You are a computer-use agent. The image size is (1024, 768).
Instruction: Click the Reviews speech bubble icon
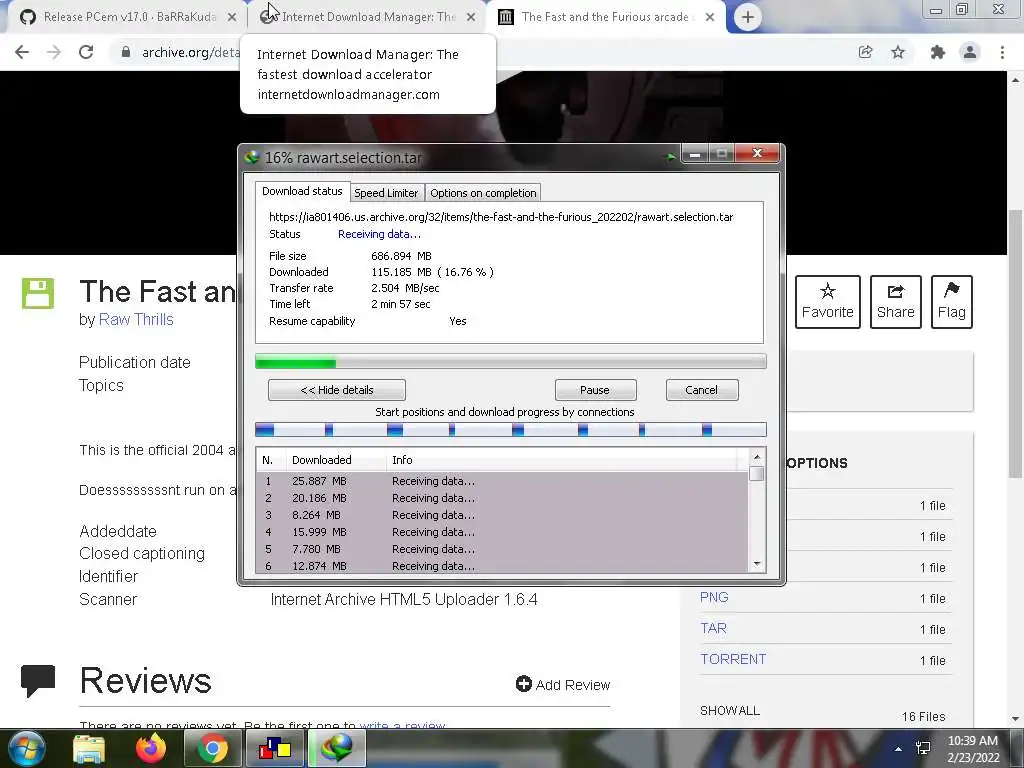click(38, 680)
